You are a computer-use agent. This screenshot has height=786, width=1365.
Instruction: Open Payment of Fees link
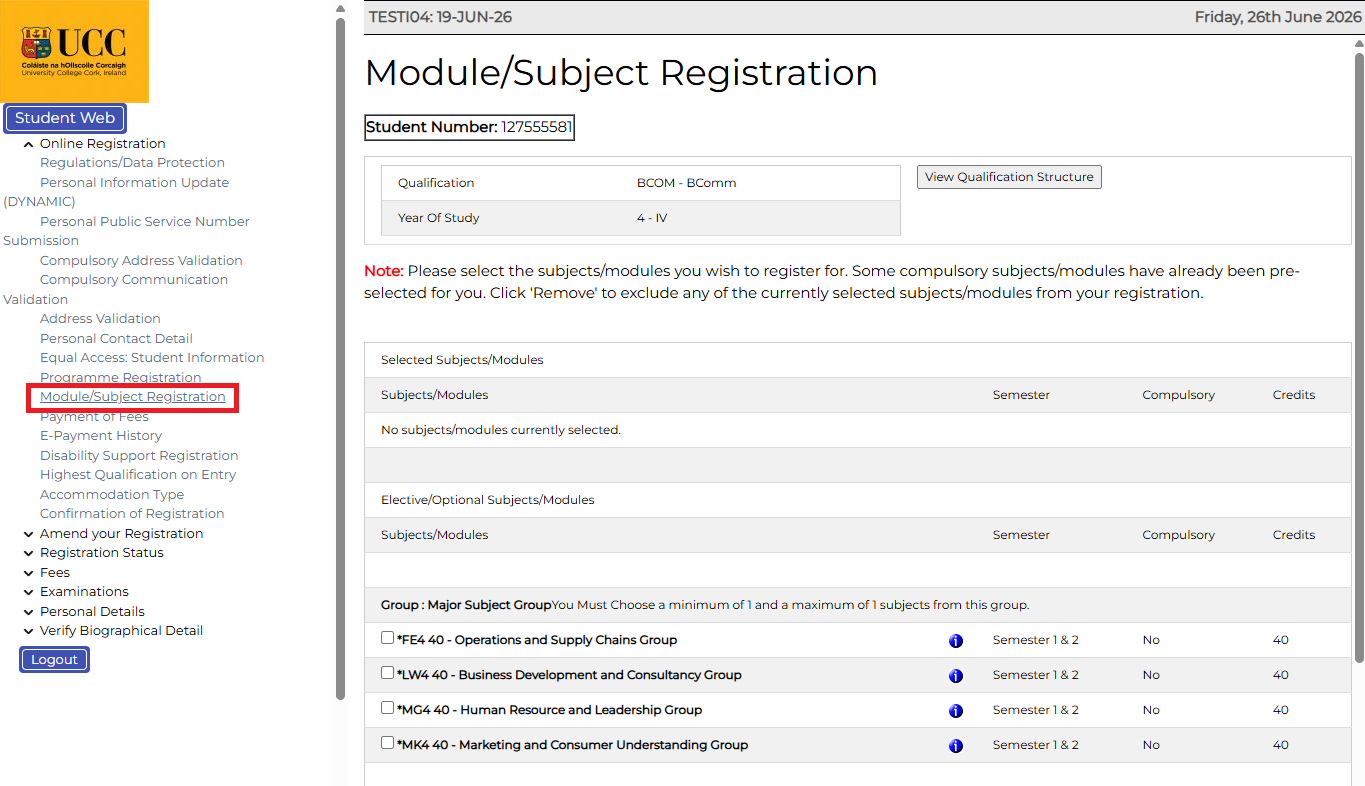coord(94,417)
